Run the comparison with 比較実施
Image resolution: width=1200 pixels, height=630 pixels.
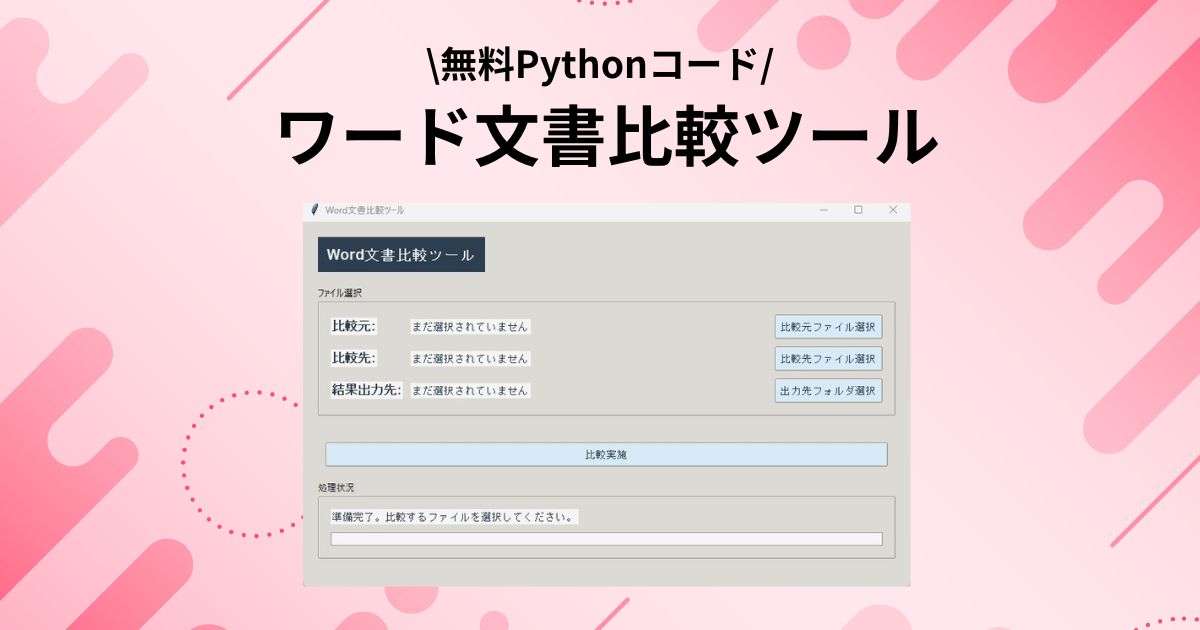pyautogui.click(x=606, y=454)
